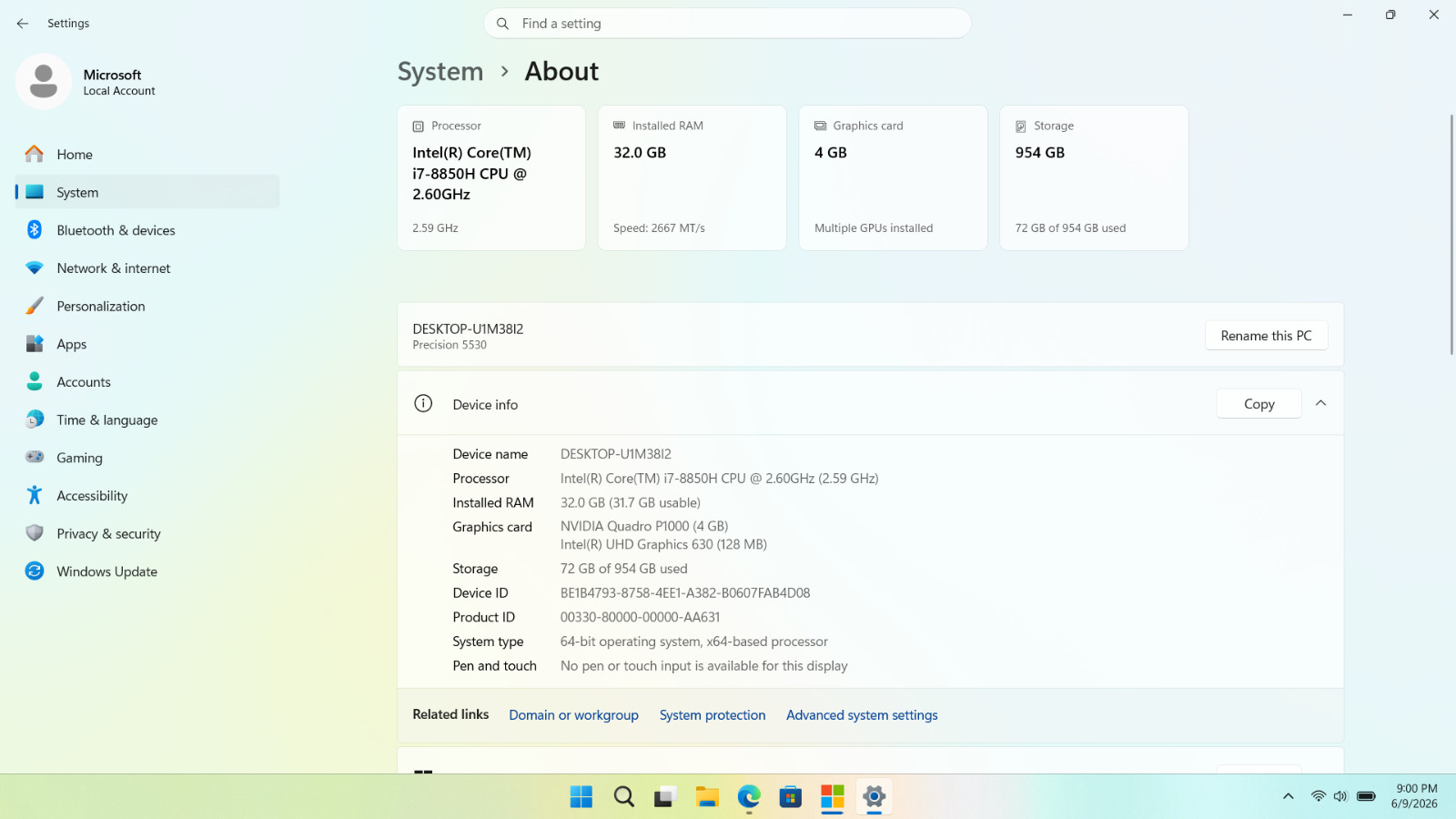Open Apps settings page
The image size is (1456, 819).
point(147,344)
